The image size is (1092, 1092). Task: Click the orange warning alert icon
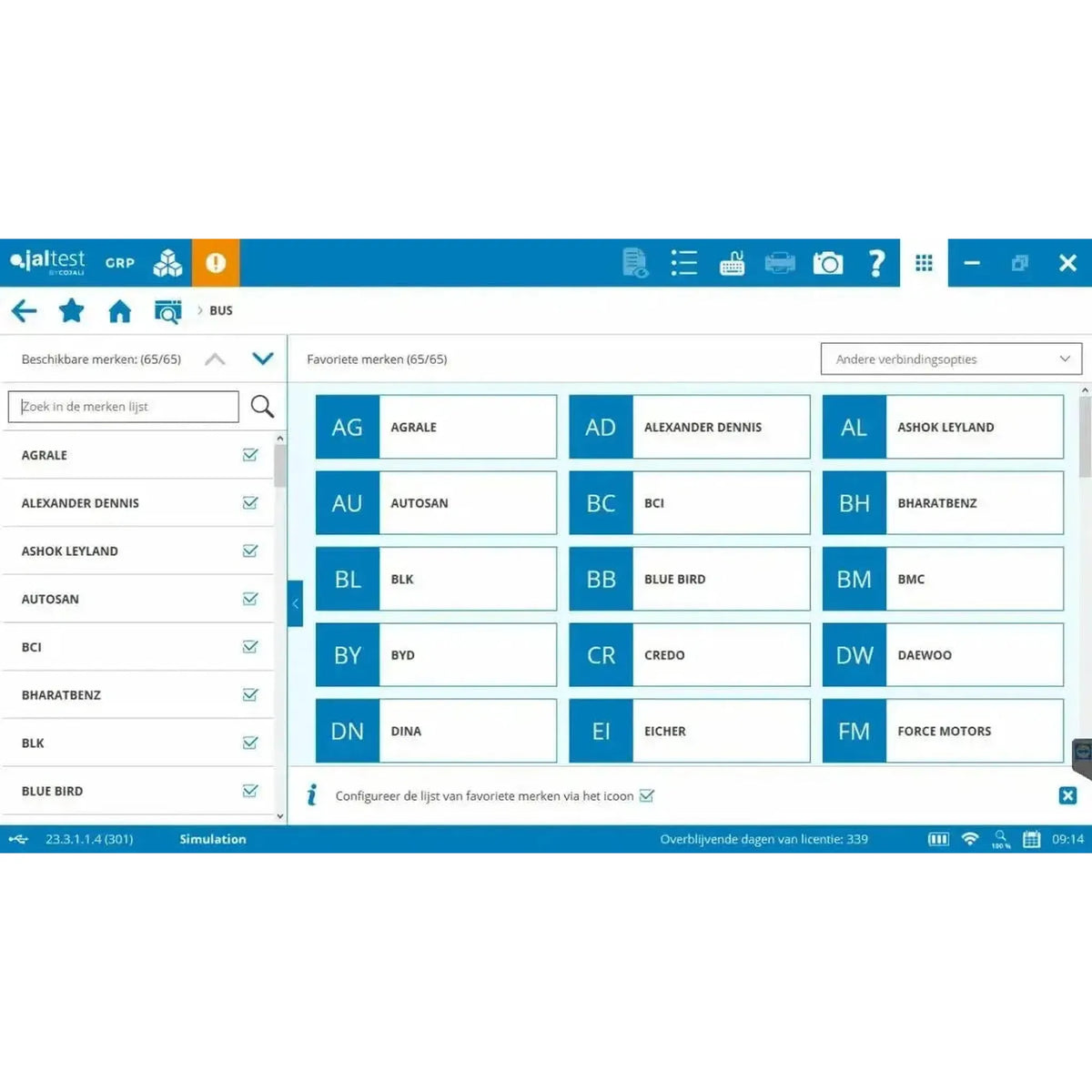click(x=216, y=263)
